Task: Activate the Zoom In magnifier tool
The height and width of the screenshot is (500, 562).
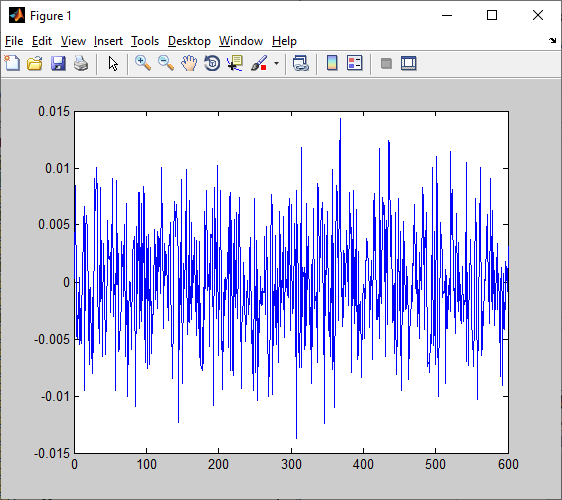Action: (143, 63)
